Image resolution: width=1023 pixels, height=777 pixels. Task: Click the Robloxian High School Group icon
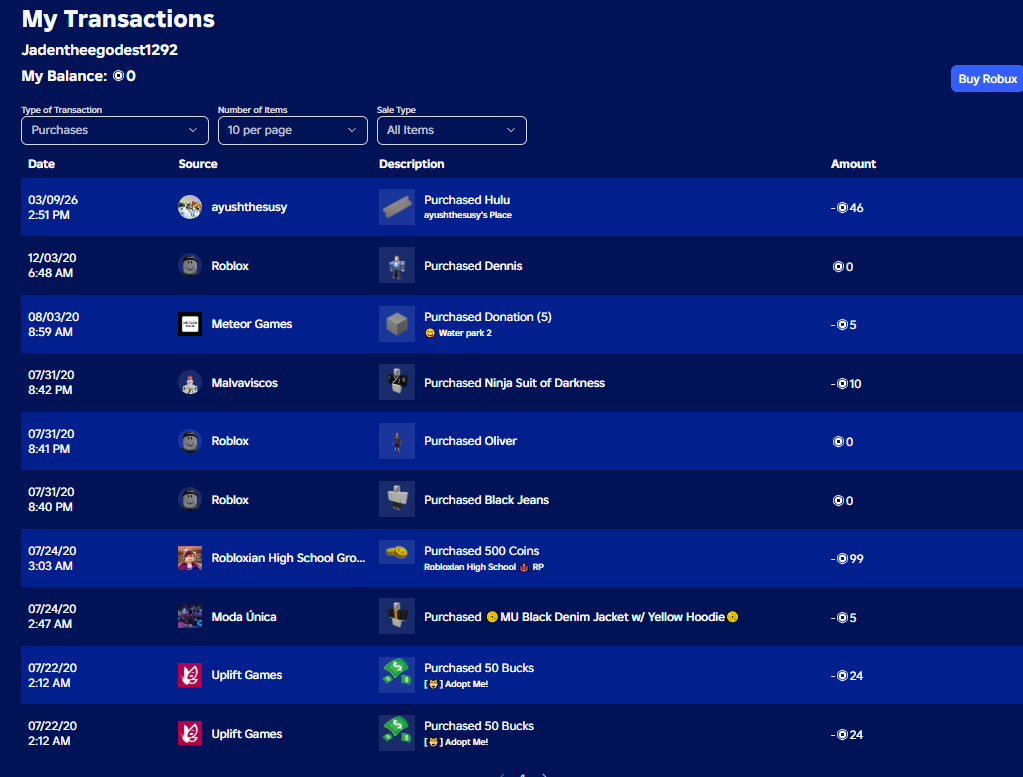(190, 558)
